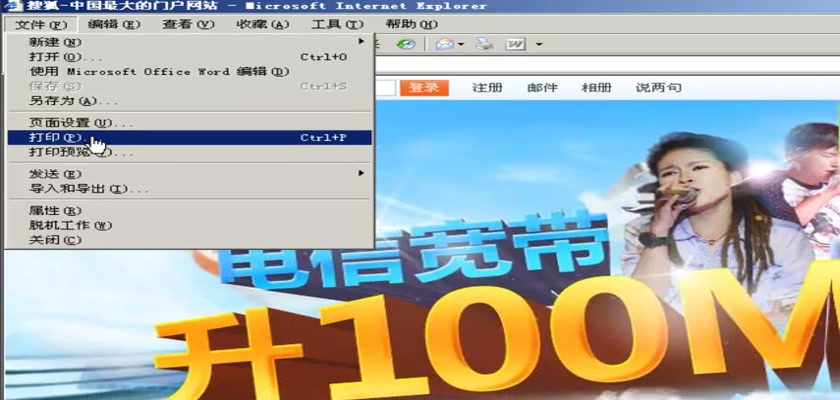Open the 查看 menu
This screenshot has width=840, height=400.
pyautogui.click(x=188, y=25)
